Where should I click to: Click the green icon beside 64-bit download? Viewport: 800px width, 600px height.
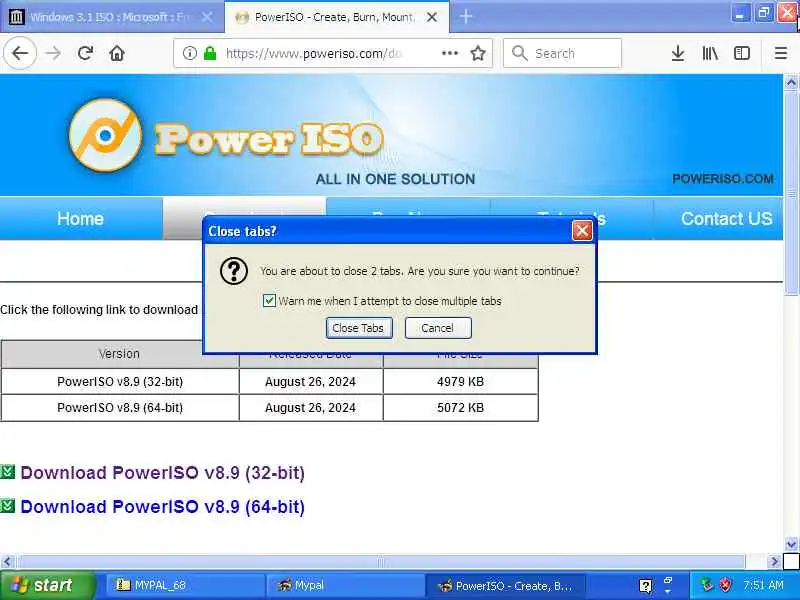click(x=8, y=506)
